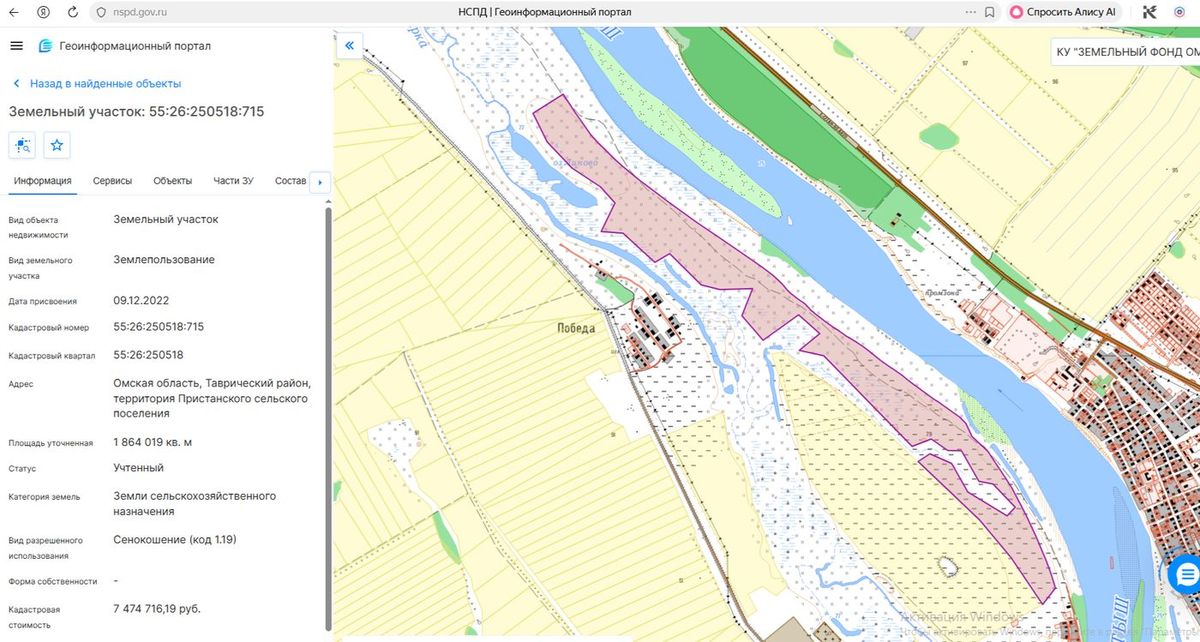Click the parcel title Земельный участок: 55:26:250518:715

(x=137, y=112)
